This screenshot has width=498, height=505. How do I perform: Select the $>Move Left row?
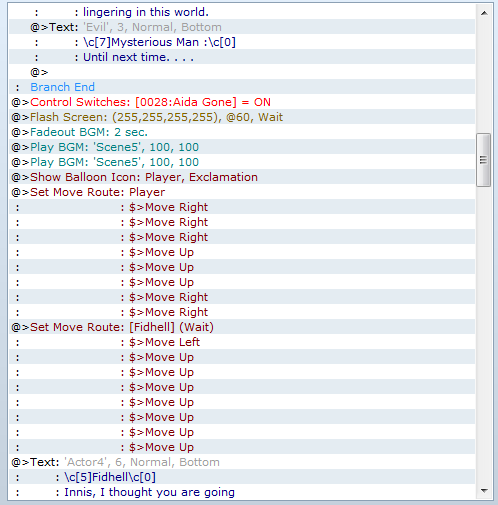click(x=242, y=342)
